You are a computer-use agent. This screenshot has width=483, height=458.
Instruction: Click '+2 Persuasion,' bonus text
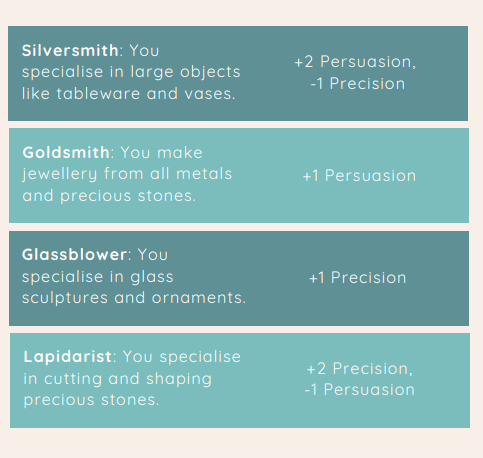tap(355, 62)
